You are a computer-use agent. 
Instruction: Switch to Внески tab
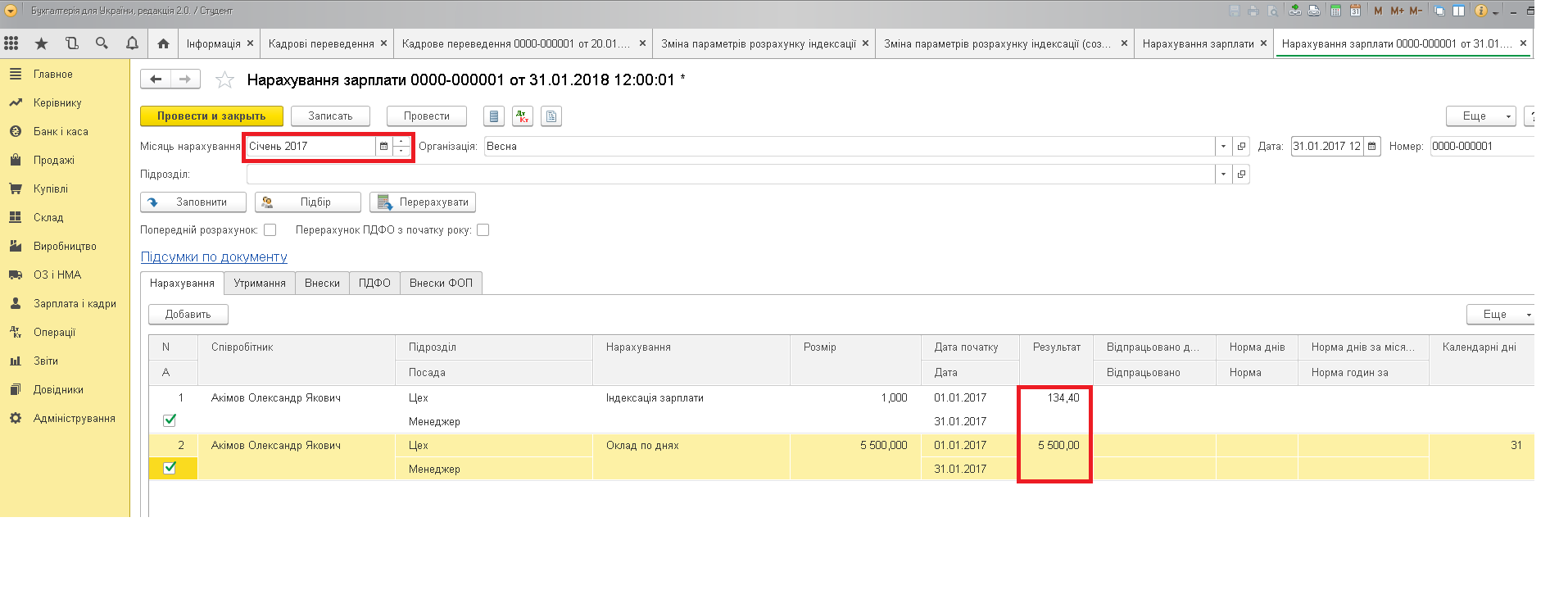point(322,284)
